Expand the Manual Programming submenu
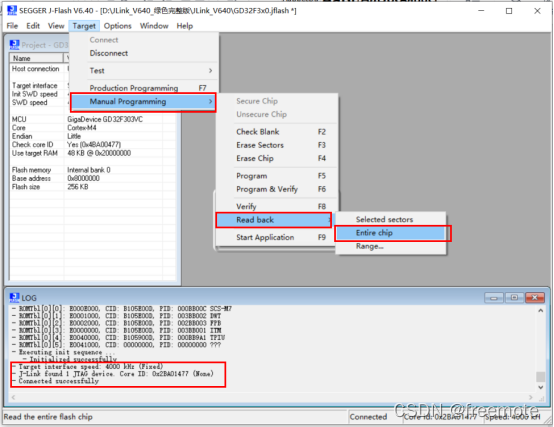The image size is (554, 427). [x=143, y=102]
